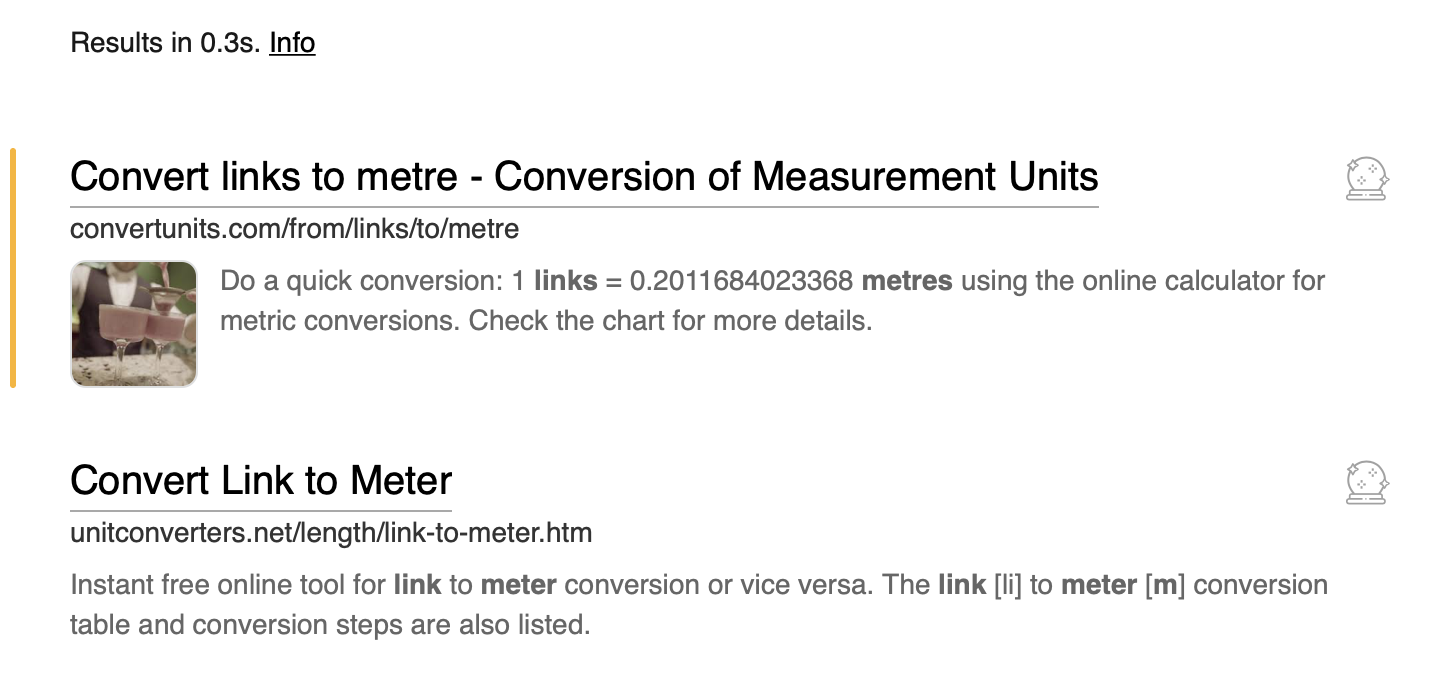Screen dimensions: 1432x688
Task: Click the unitconverters.net result URL
Action: [331, 533]
